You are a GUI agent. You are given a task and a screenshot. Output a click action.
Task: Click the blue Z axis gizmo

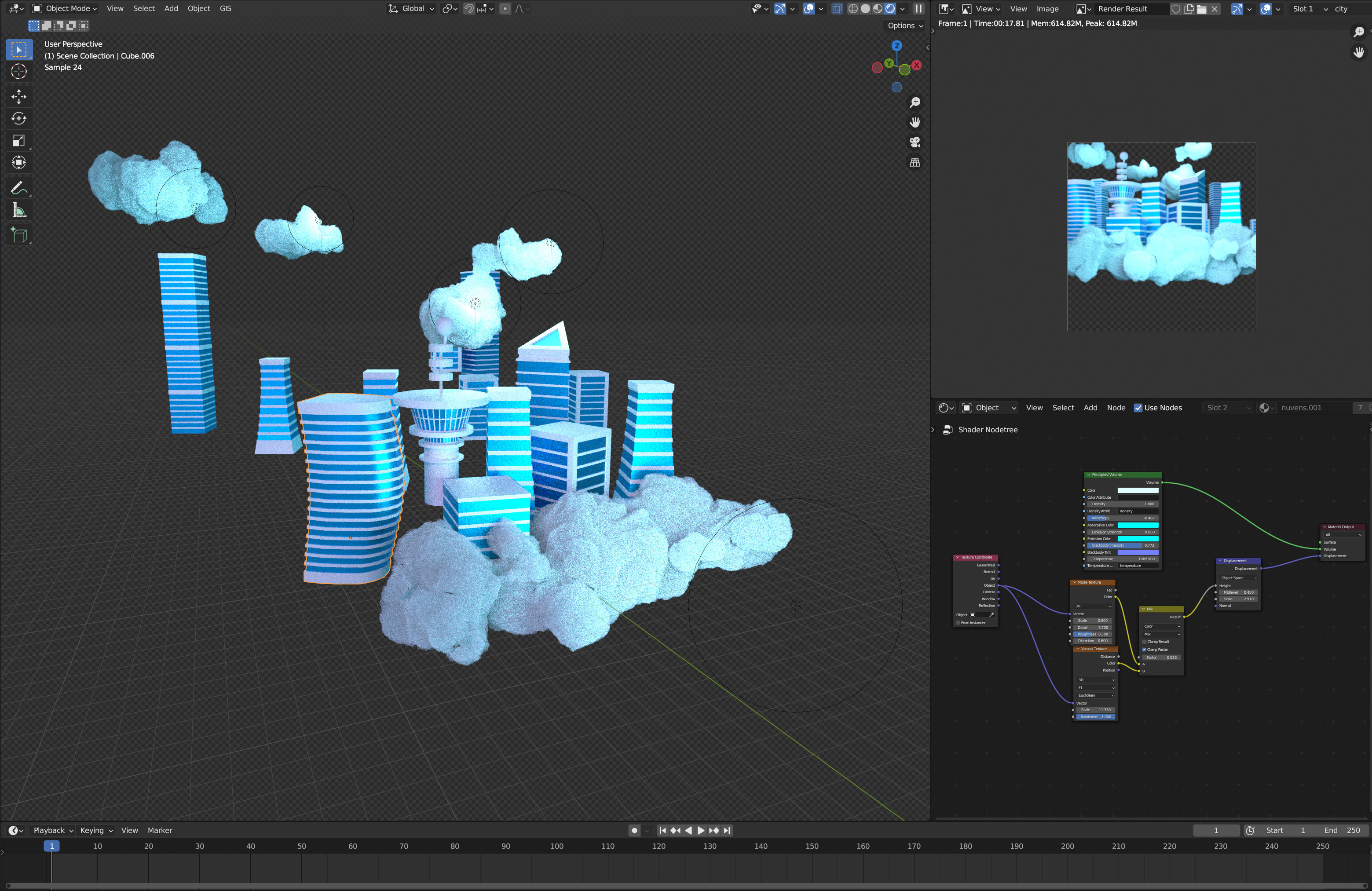[897, 46]
